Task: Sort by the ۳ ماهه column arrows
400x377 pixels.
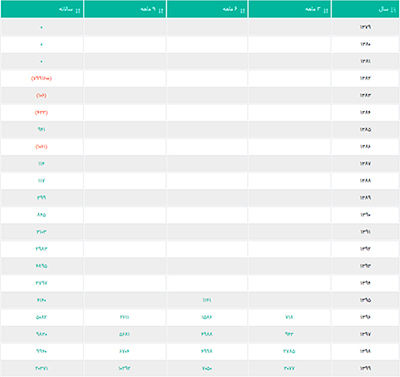Action: (326, 10)
